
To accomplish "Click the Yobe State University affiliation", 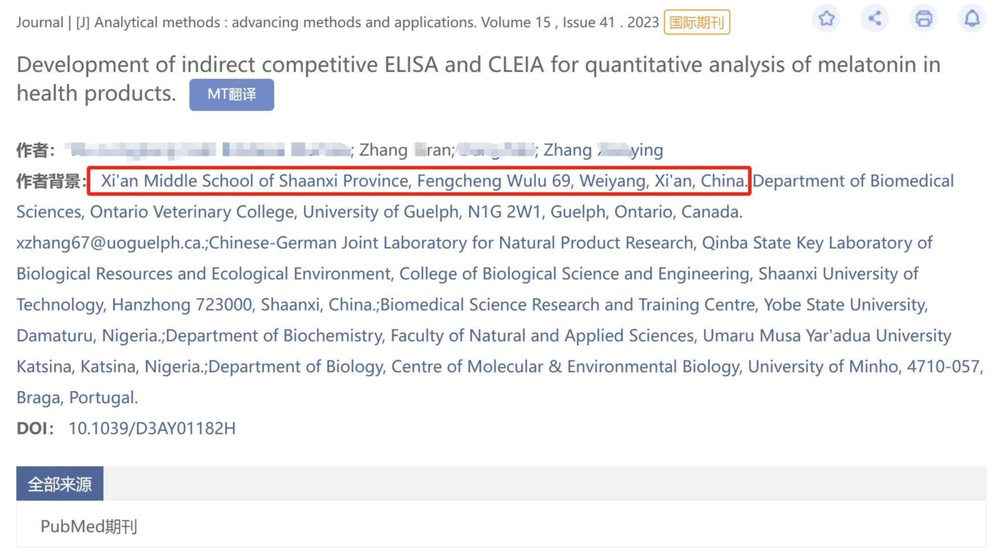I will [844, 305].
